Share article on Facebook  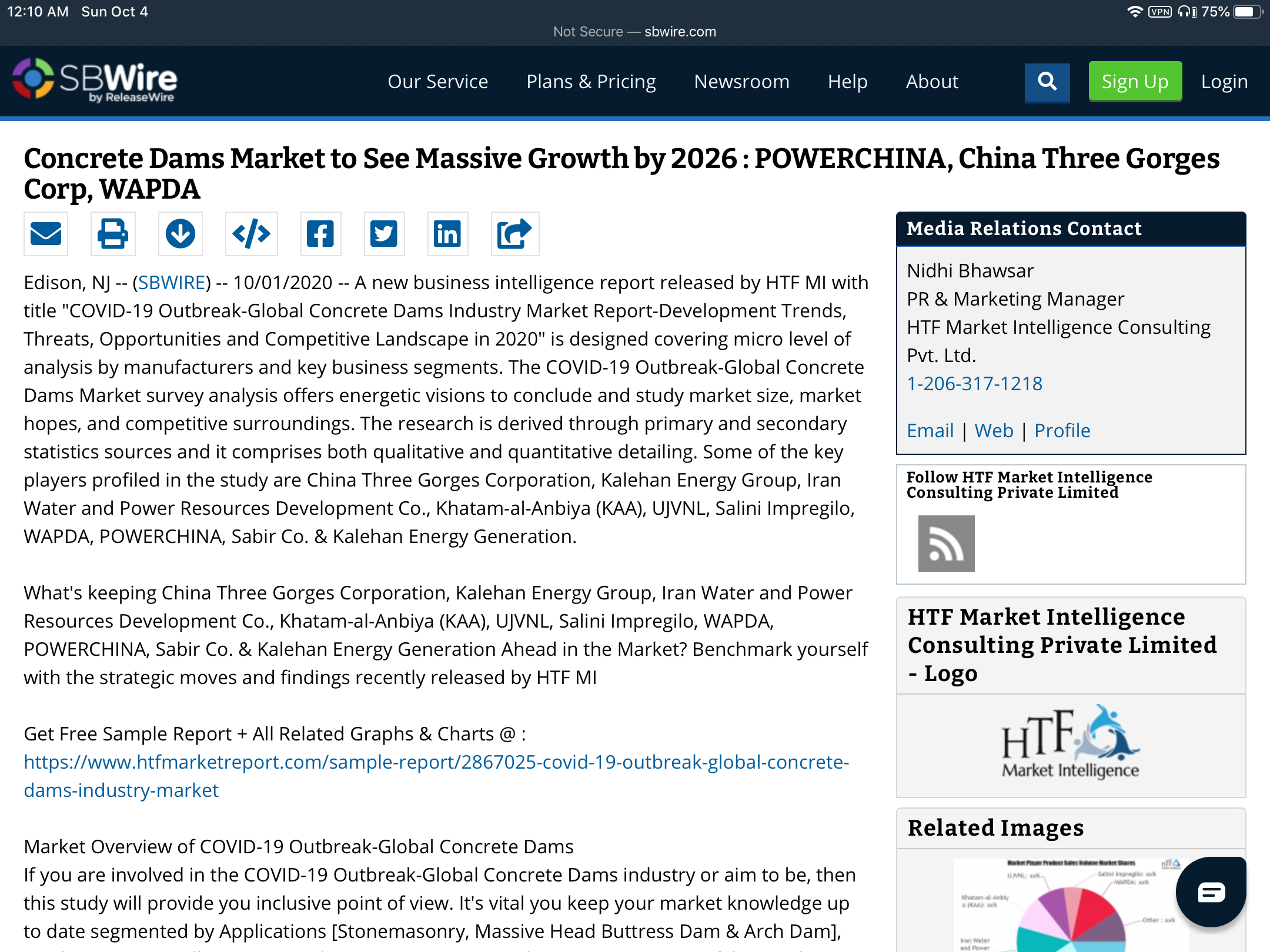320,234
